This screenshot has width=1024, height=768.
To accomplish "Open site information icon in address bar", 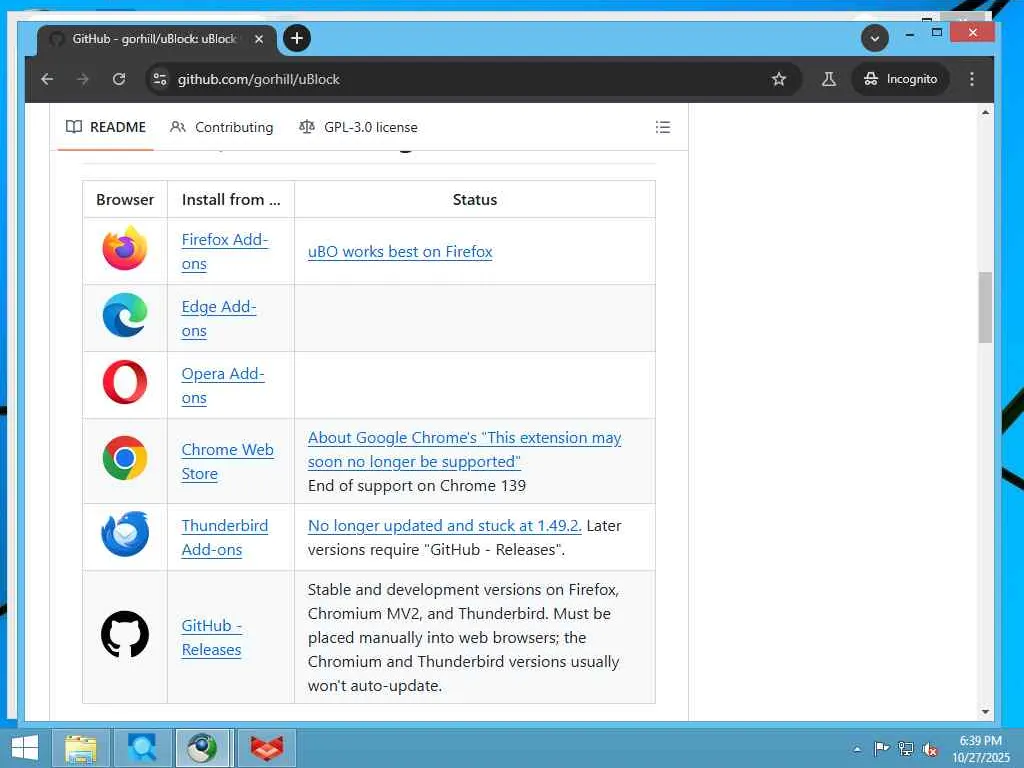I will click(x=159, y=79).
